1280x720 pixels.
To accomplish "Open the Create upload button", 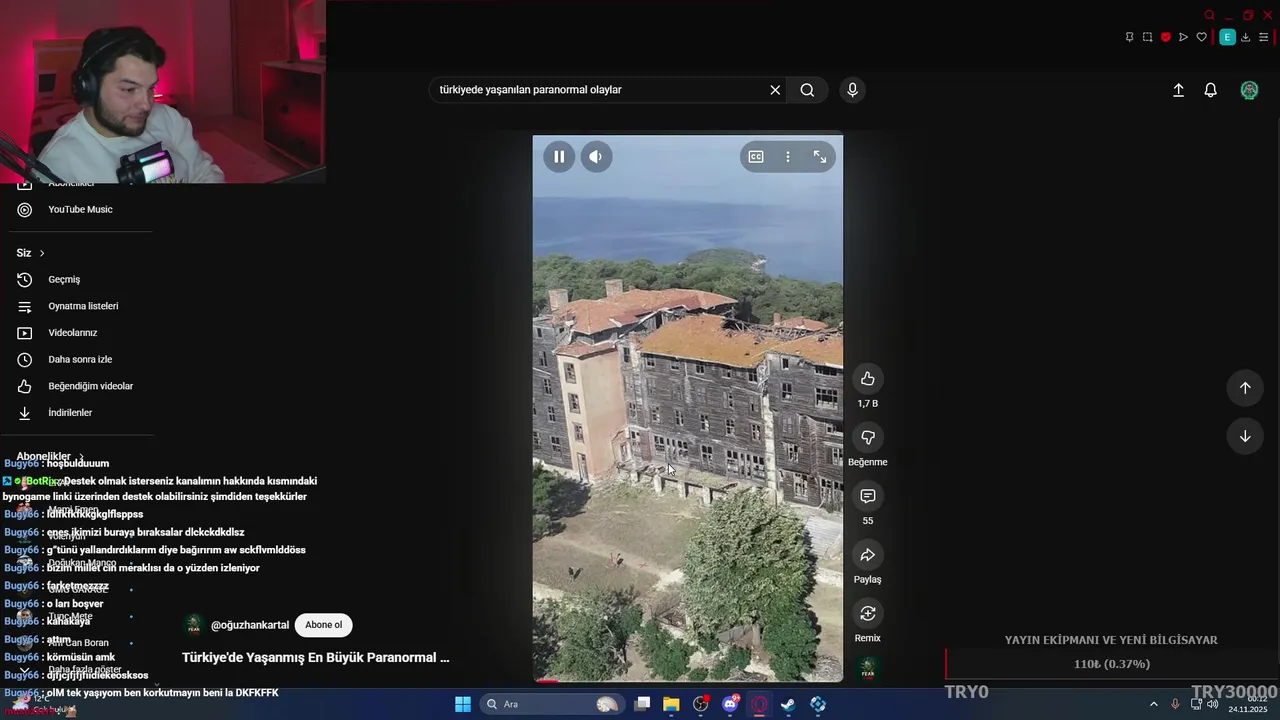I will click(x=1178, y=90).
